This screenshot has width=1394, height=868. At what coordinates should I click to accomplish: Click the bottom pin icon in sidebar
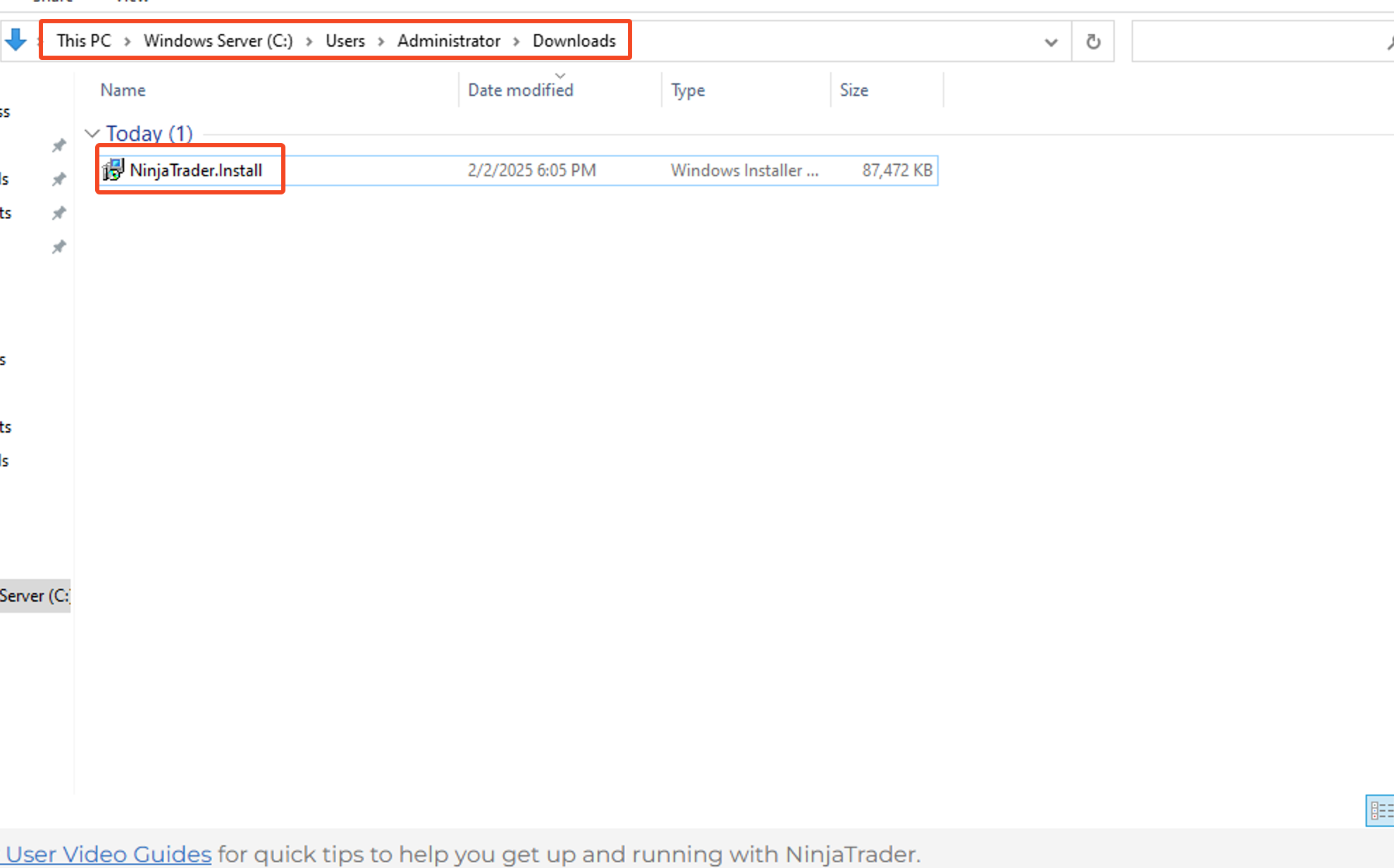coord(59,247)
